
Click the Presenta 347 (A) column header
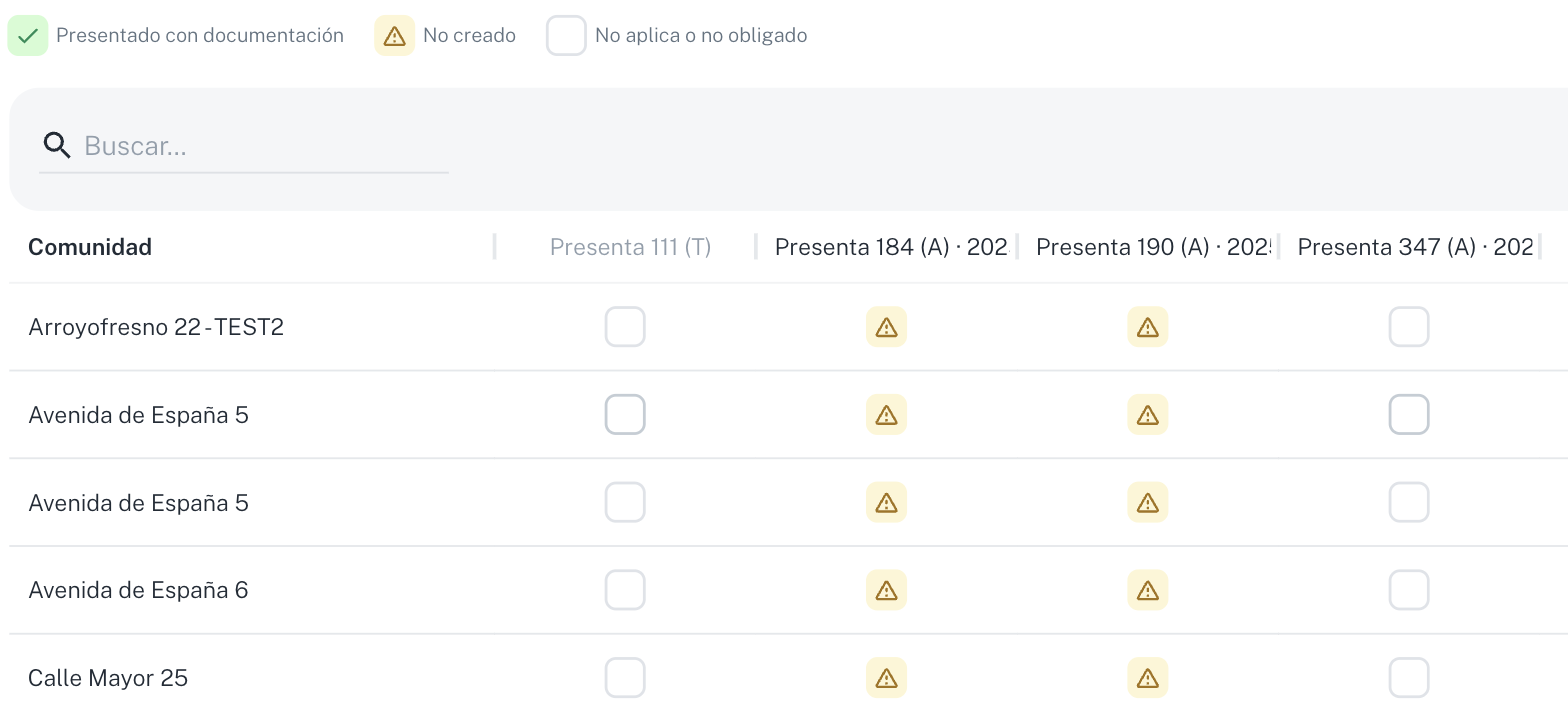[1415, 247]
